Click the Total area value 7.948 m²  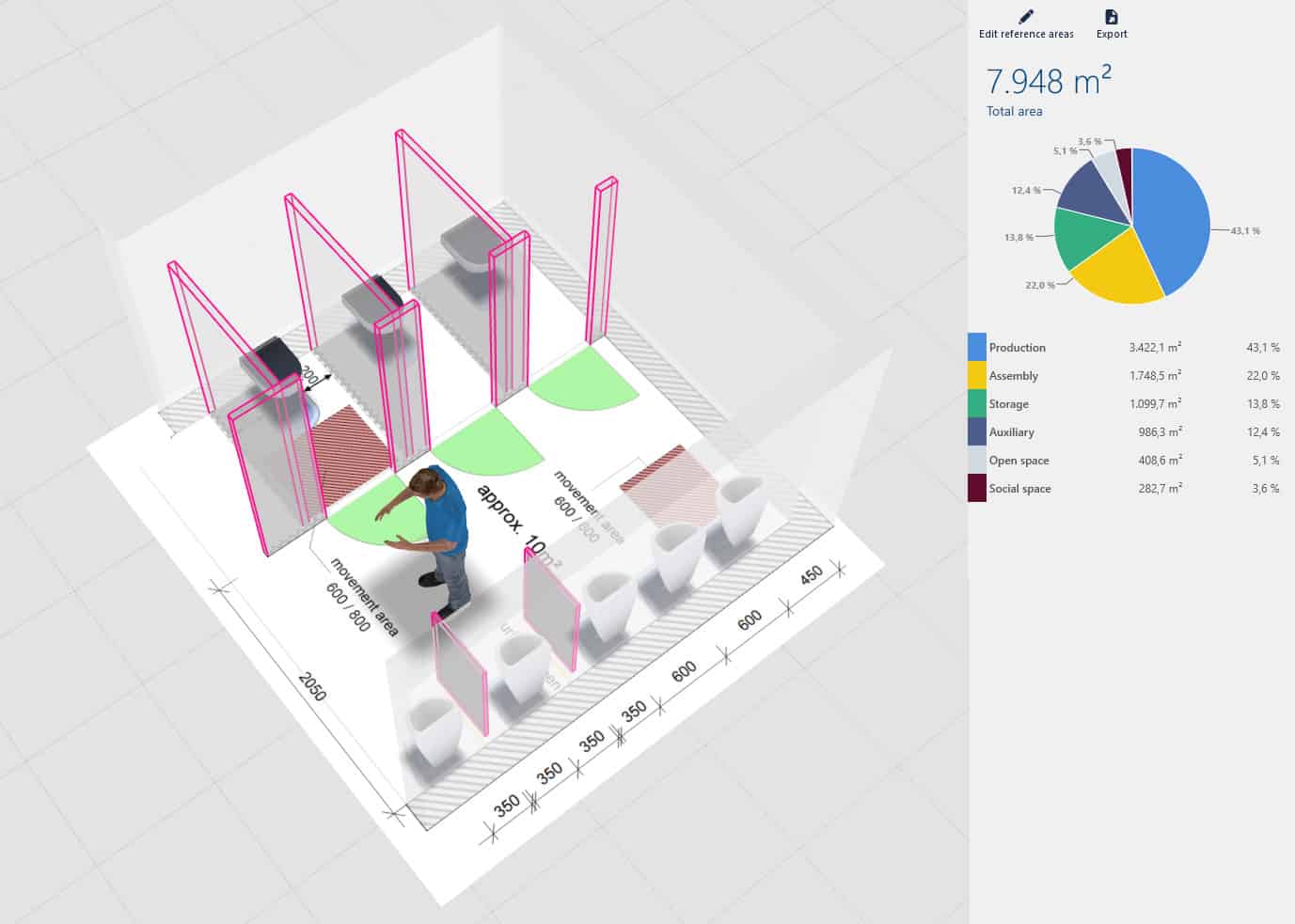1048,82
